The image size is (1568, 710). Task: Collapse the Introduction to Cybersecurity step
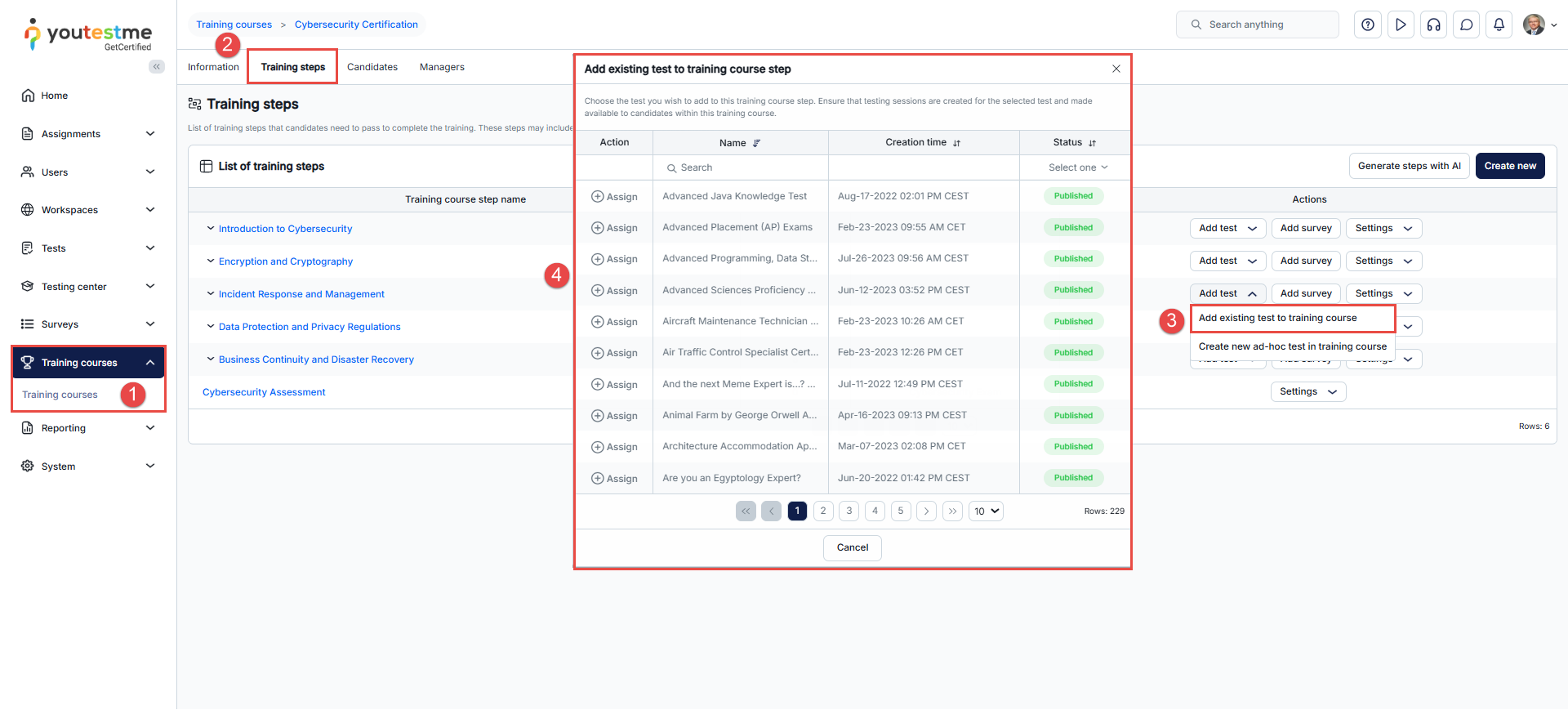pos(210,229)
